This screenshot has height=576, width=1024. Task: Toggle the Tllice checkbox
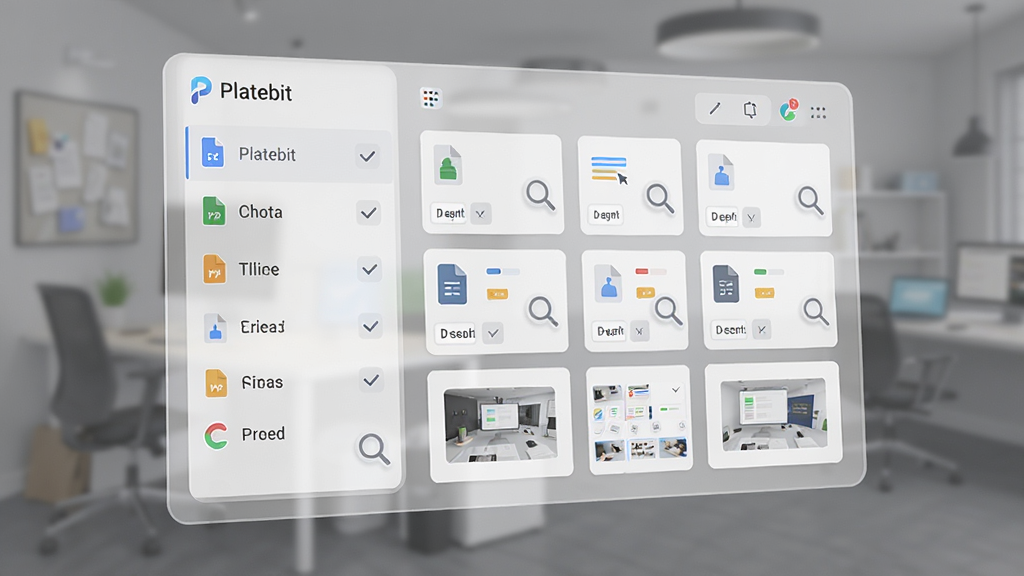[370, 269]
